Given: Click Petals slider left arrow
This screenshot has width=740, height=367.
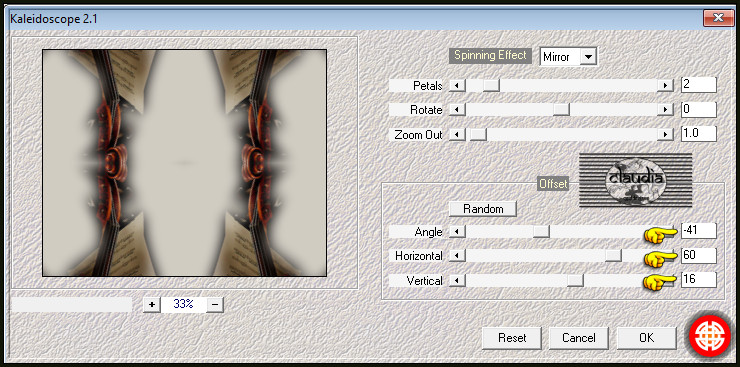Looking at the screenshot, I should [x=457, y=85].
